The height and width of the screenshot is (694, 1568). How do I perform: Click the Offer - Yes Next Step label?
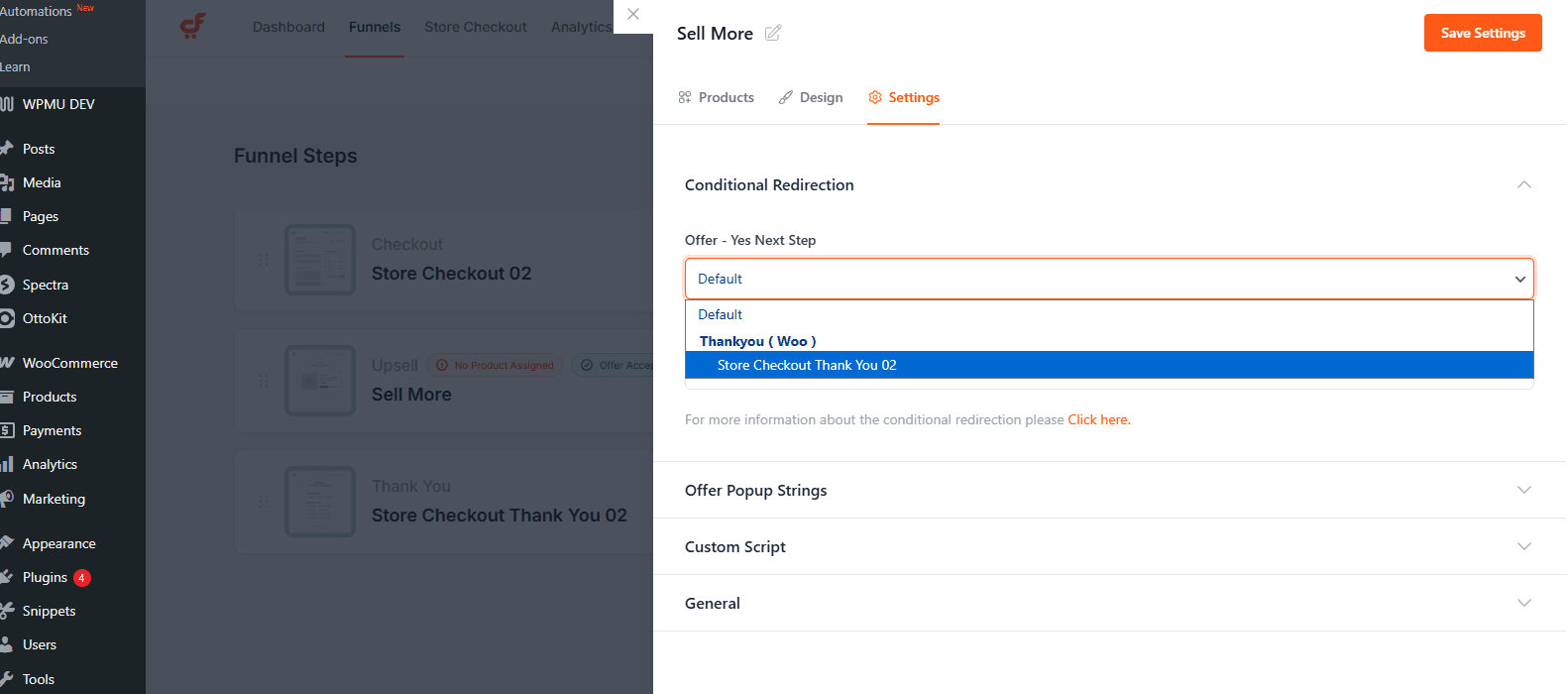(750, 240)
